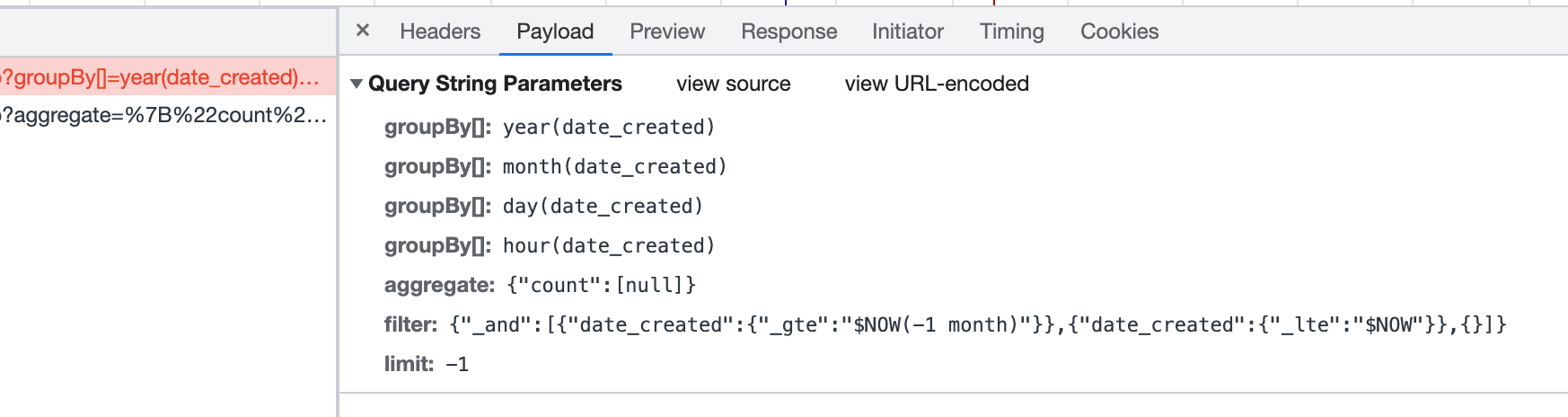1568x417 pixels.
Task: Open the Response tab
Action: coord(788,31)
